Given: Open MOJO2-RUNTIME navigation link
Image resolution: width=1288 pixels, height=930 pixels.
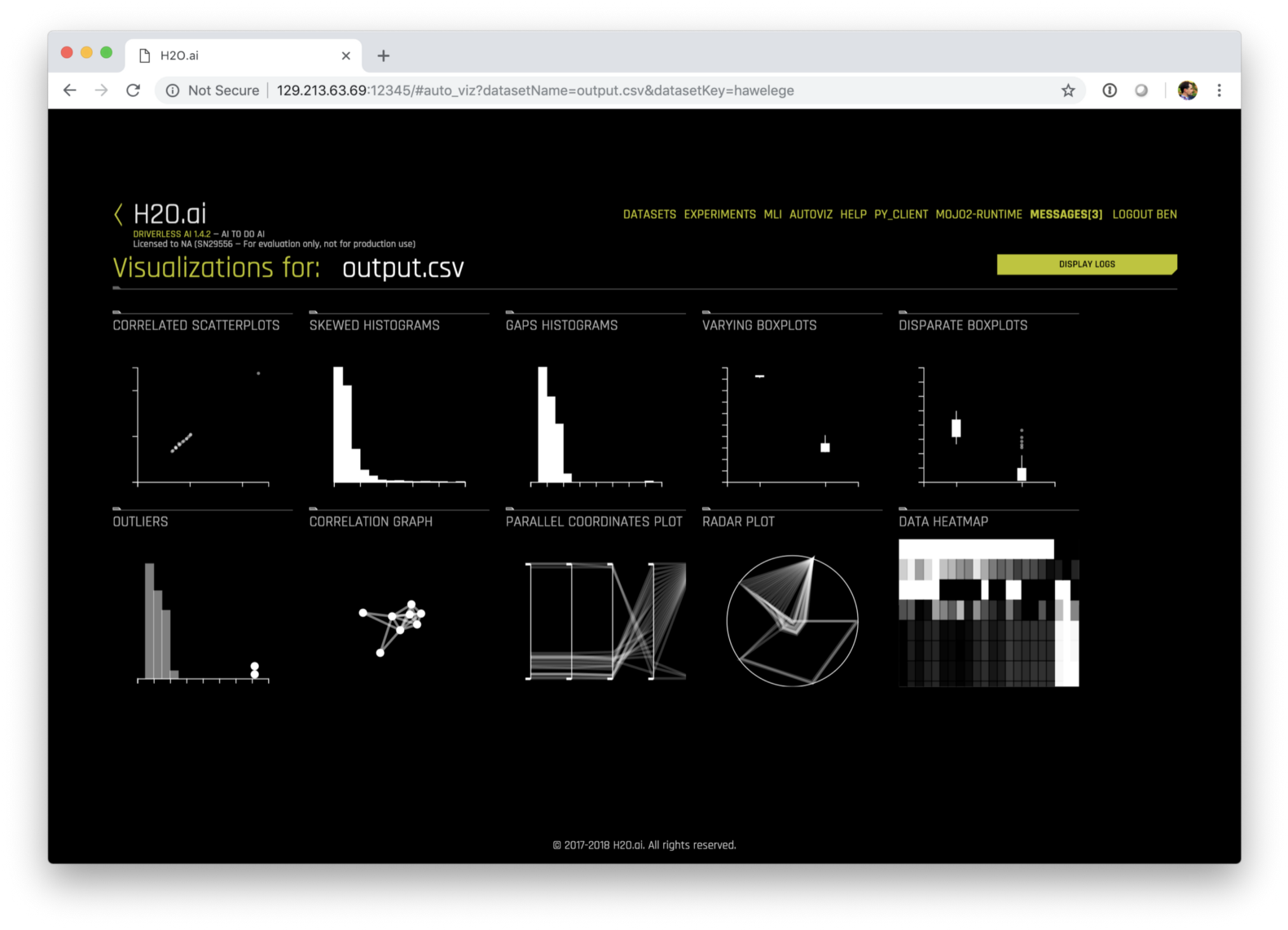Looking at the screenshot, I should pyautogui.click(x=978, y=214).
